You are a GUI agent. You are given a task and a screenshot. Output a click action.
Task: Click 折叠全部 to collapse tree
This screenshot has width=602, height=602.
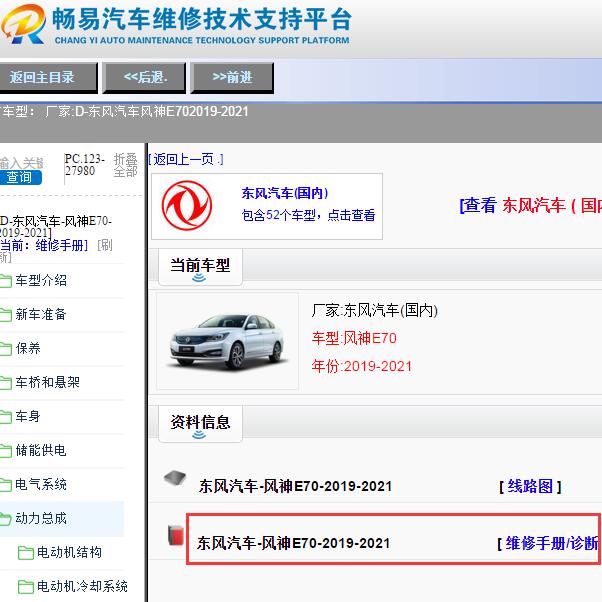click(x=125, y=165)
